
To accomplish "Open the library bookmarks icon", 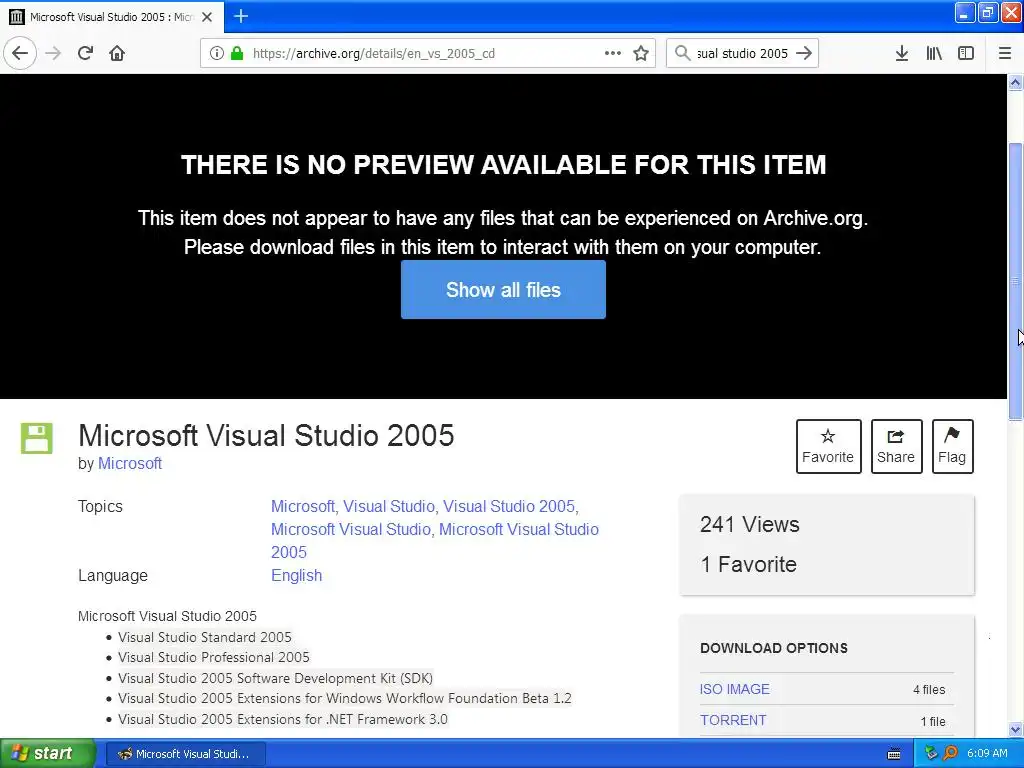I will (x=934, y=53).
